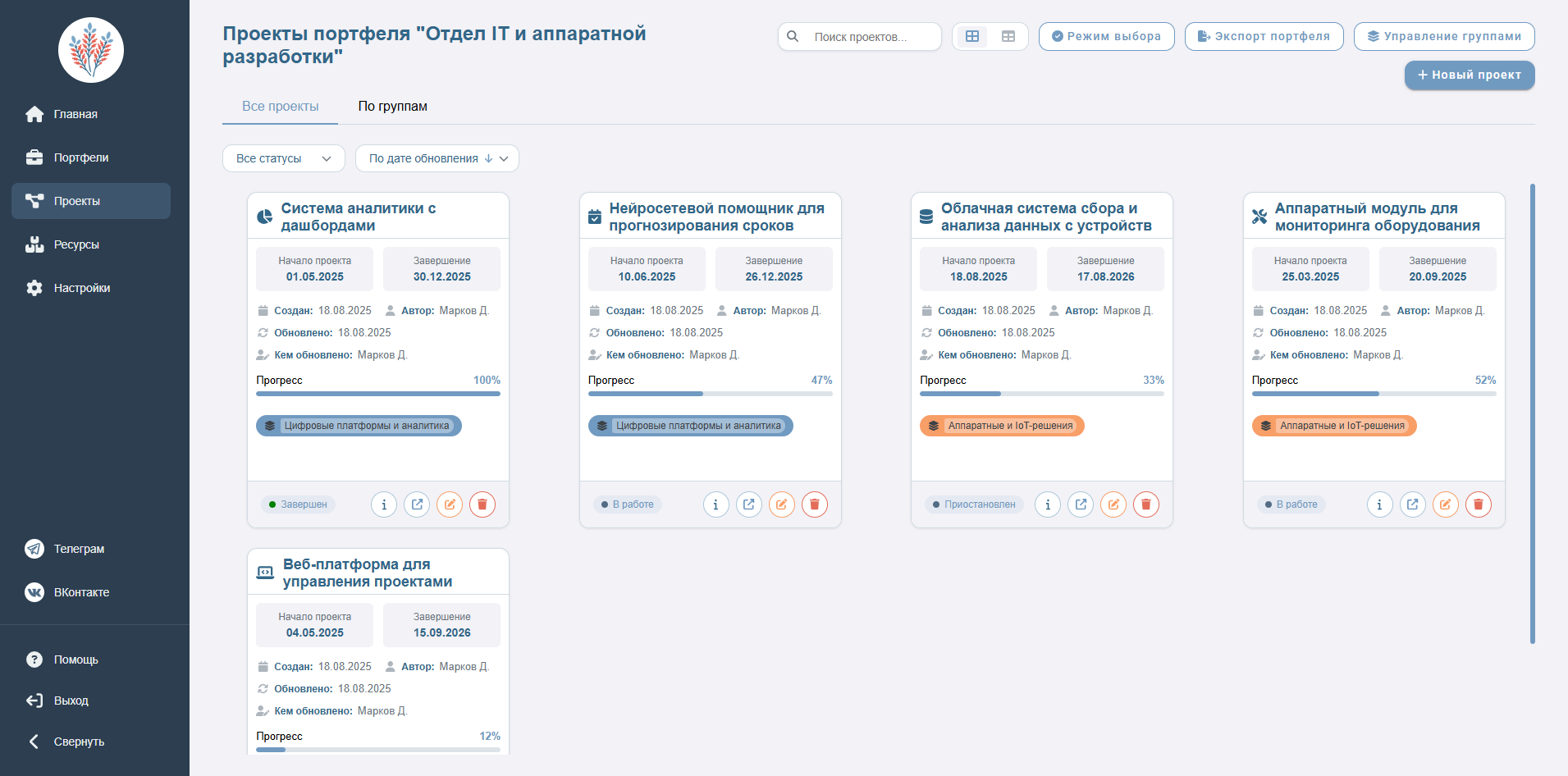The height and width of the screenshot is (776, 1568).
Task: Click Экспорт портфеля button
Action: (x=1264, y=36)
